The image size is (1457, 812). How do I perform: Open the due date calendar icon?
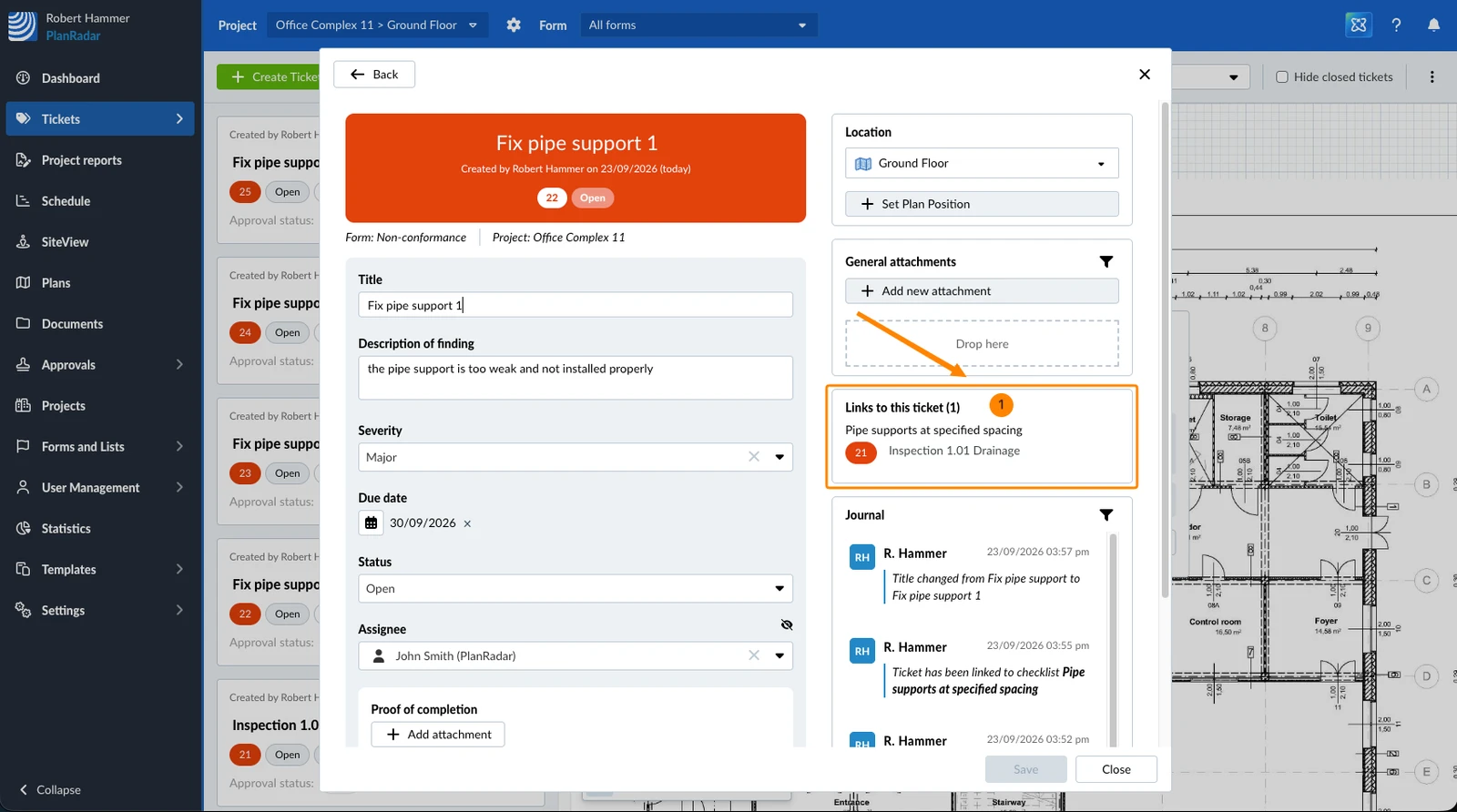pos(371,523)
